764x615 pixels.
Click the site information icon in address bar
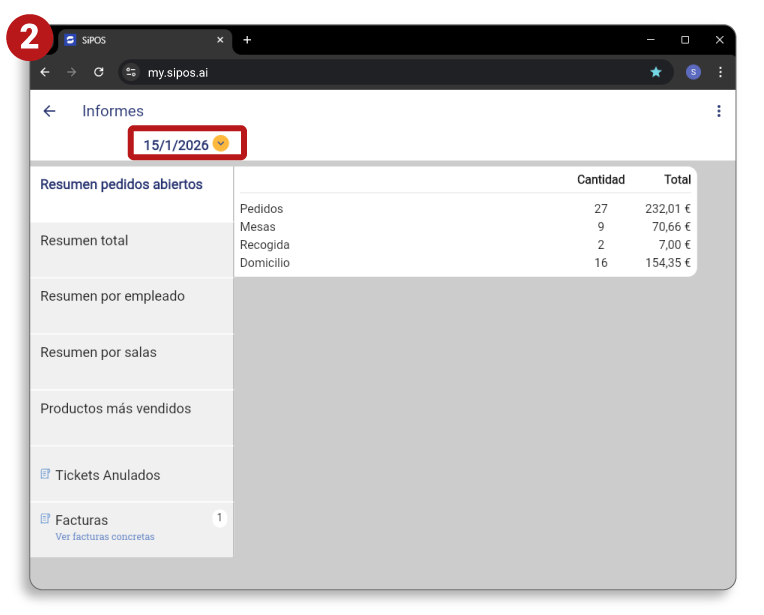point(130,72)
